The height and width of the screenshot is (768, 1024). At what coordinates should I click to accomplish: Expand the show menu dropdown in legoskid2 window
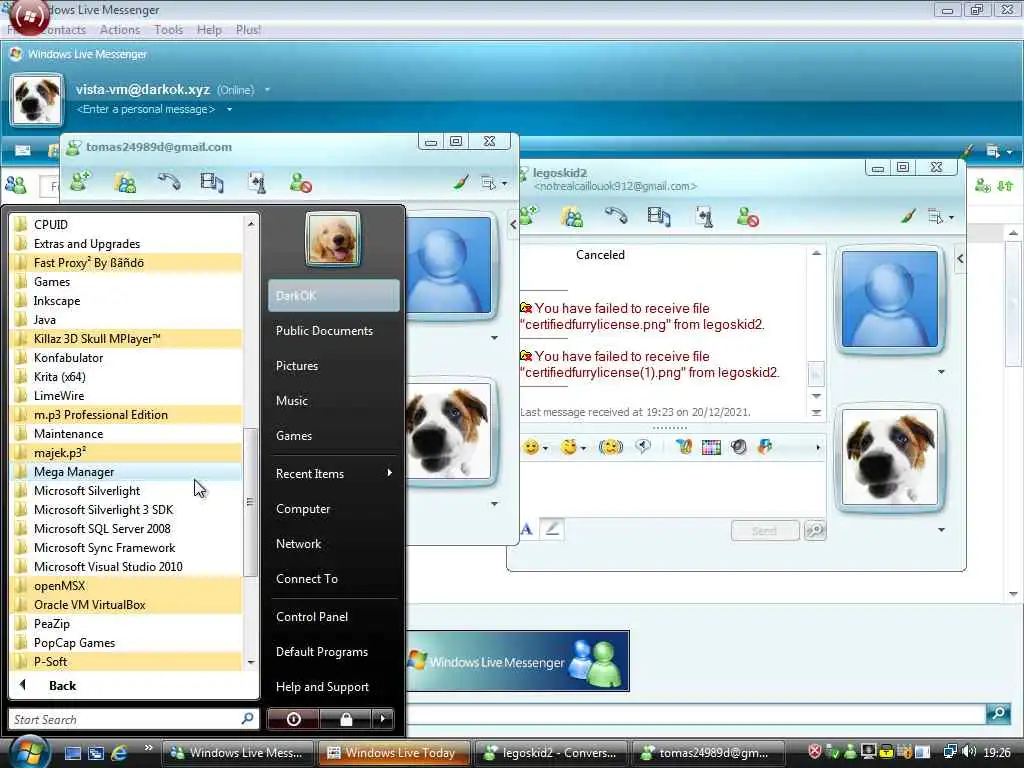click(941, 216)
